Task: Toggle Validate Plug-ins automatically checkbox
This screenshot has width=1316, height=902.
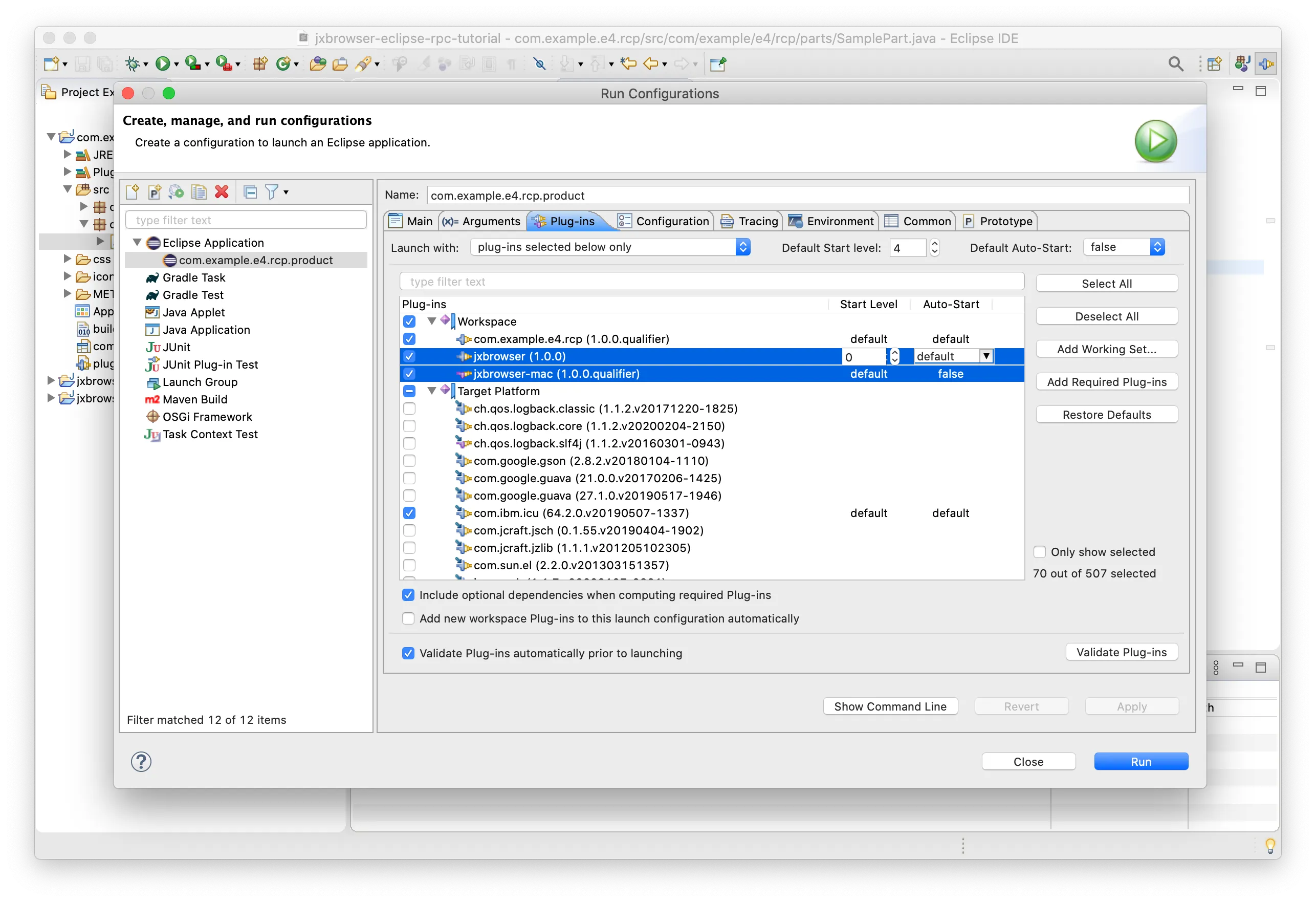Action: pos(407,653)
